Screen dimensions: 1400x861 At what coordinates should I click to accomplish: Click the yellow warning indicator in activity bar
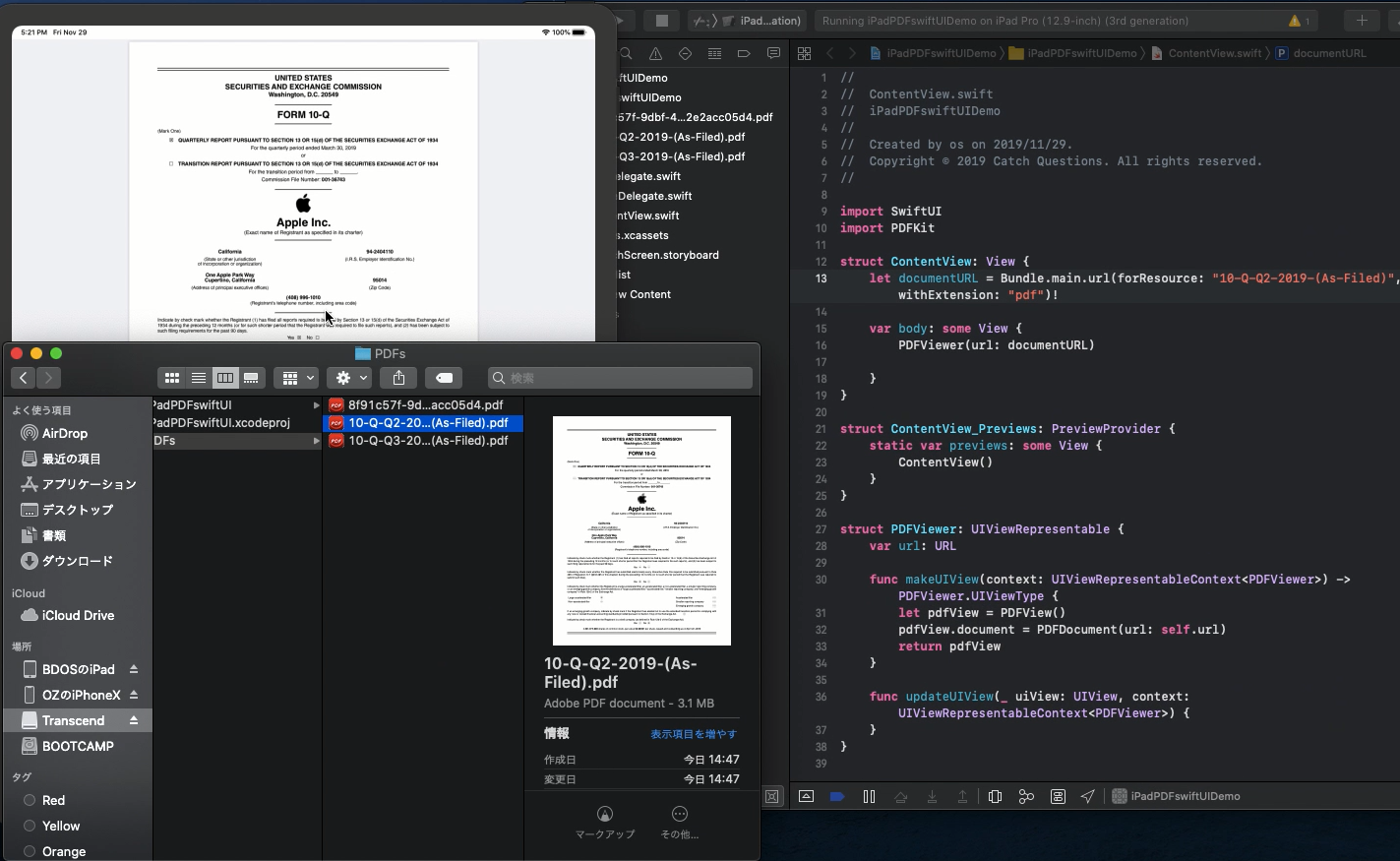pyautogui.click(x=1299, y=21)
